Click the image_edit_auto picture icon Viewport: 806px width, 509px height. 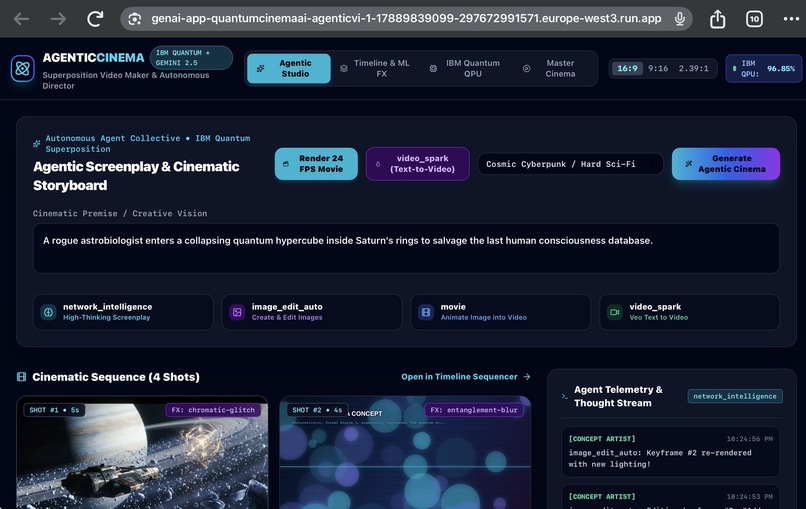tap(237, 312)
